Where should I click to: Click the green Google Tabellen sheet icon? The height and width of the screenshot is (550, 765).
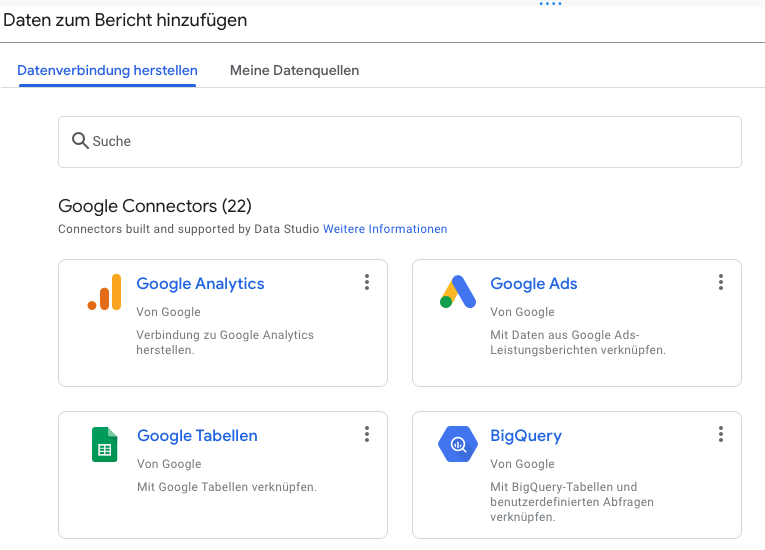click(104, 444)
